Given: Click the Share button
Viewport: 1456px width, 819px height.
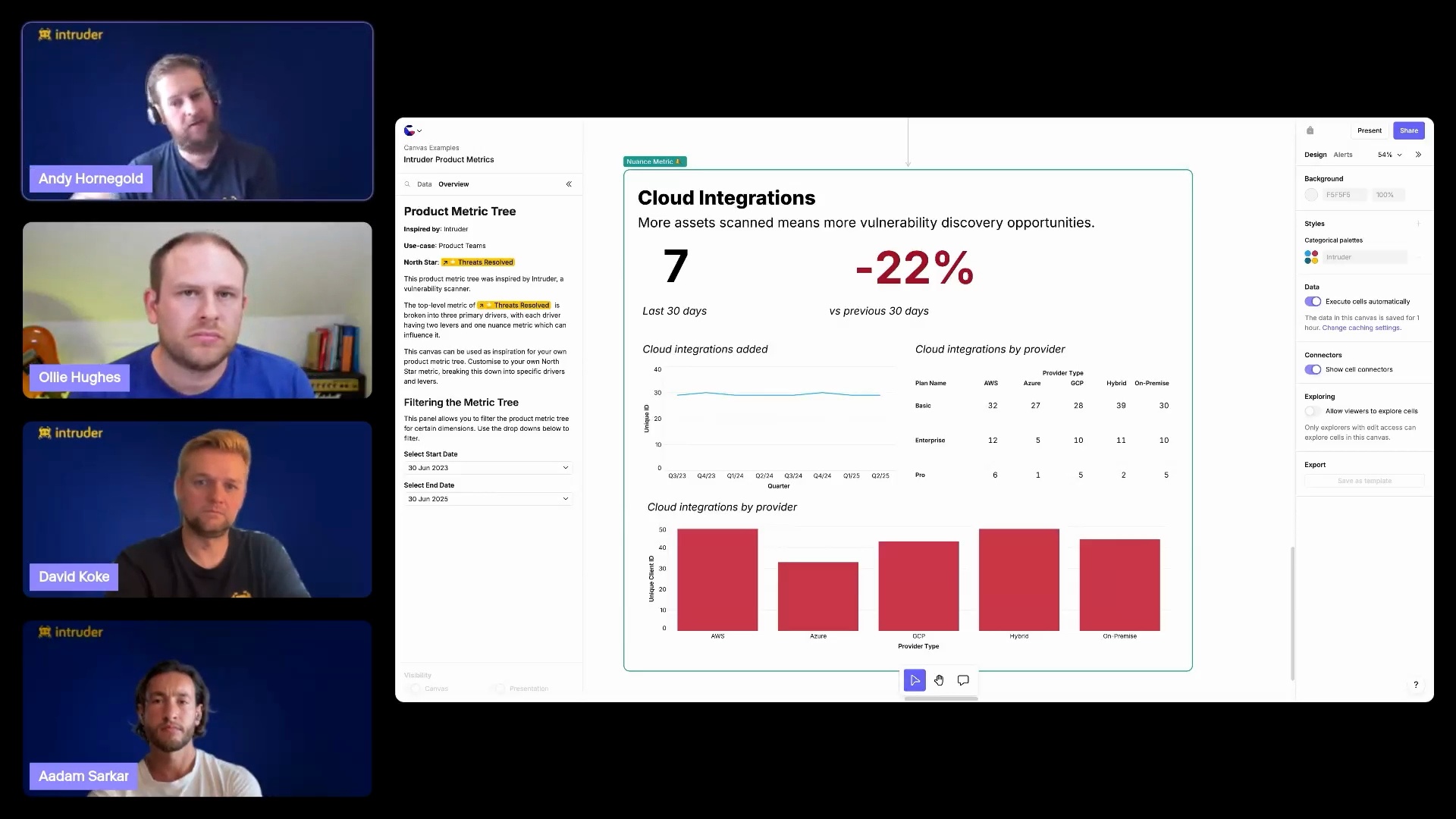Looking at the screenshot, I should [x=1408, y=130].
